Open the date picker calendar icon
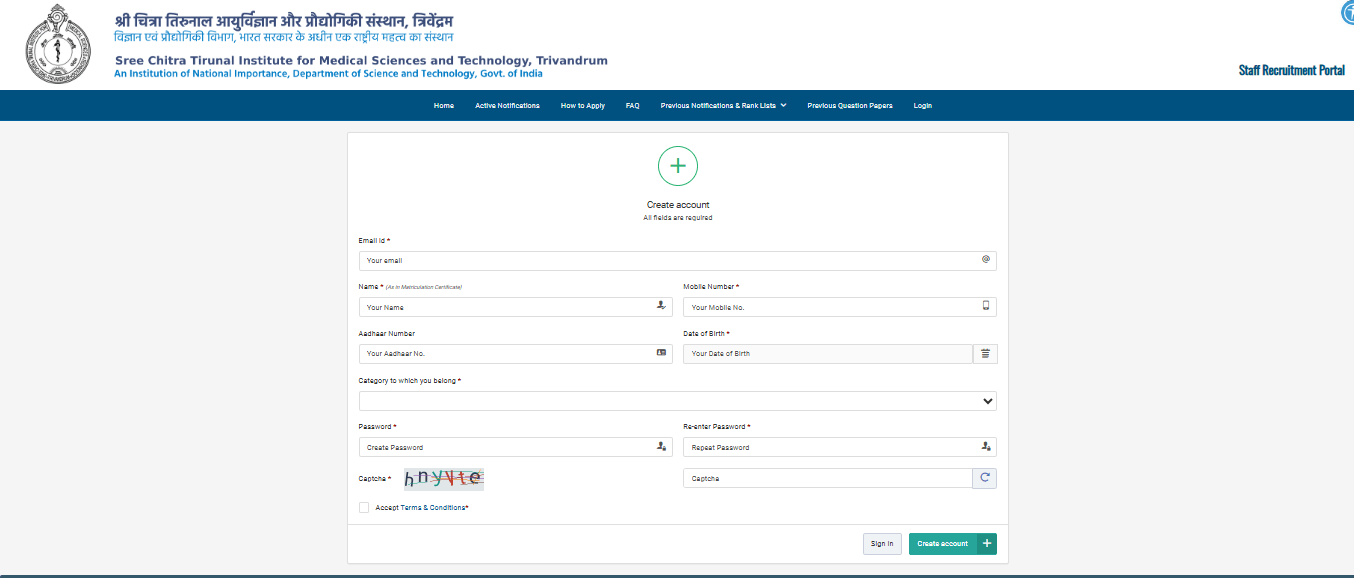Viewport: 1354px width, 578px height. [984, 353]
